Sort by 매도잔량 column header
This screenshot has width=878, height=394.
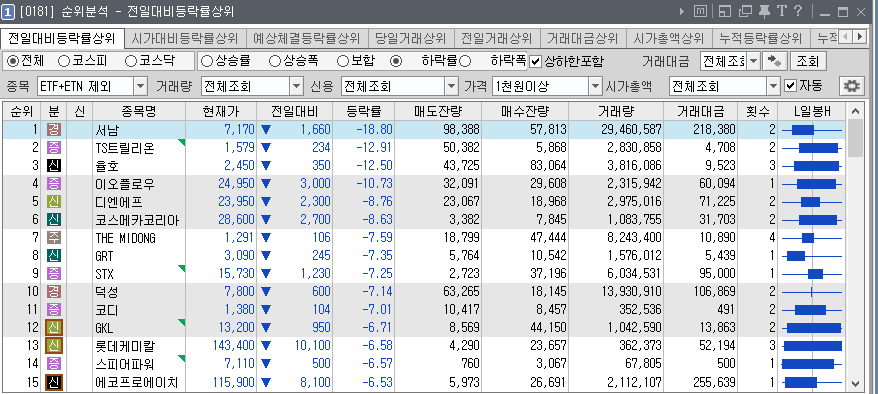(x=438, y=111)
